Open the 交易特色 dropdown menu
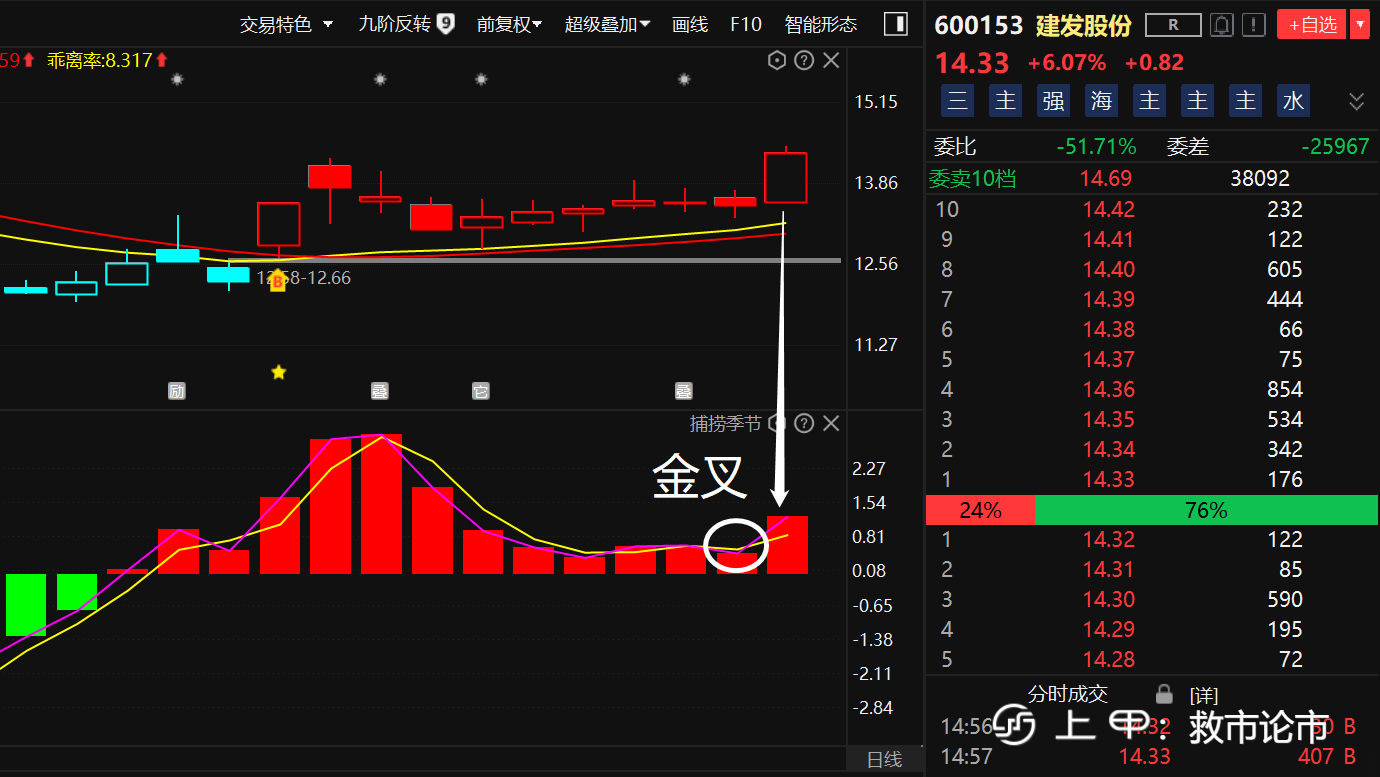The image size is (1380, 777). [x=286, y=24]
